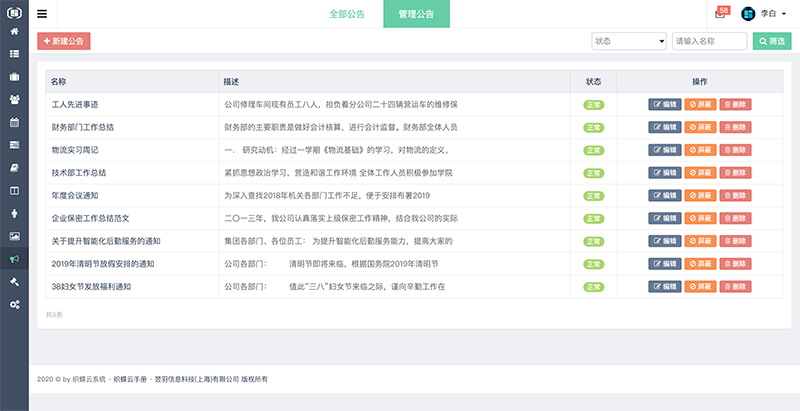Click the 正常 status badge for 工人先进事迹
This screenshot has height=411, width=800.
coord(593,105)
